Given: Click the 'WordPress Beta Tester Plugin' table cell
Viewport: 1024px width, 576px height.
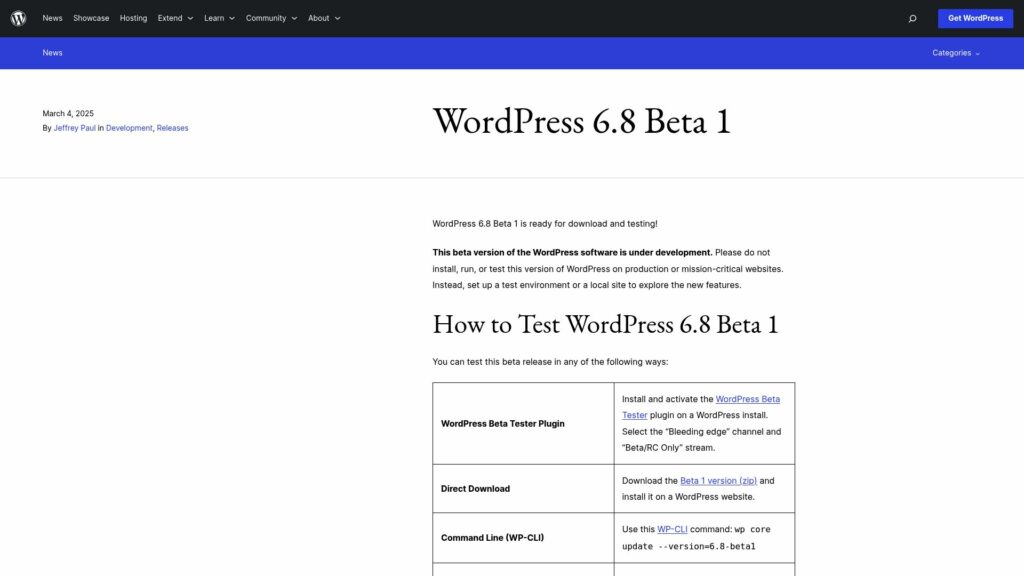Looking at the screenshot, I should coord(523,423).
